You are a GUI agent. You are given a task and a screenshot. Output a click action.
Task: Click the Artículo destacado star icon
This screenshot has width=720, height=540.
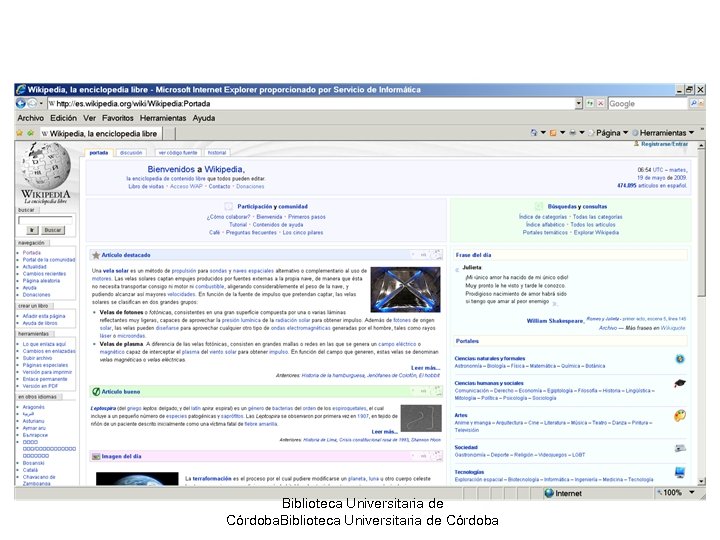click(96, 255)
